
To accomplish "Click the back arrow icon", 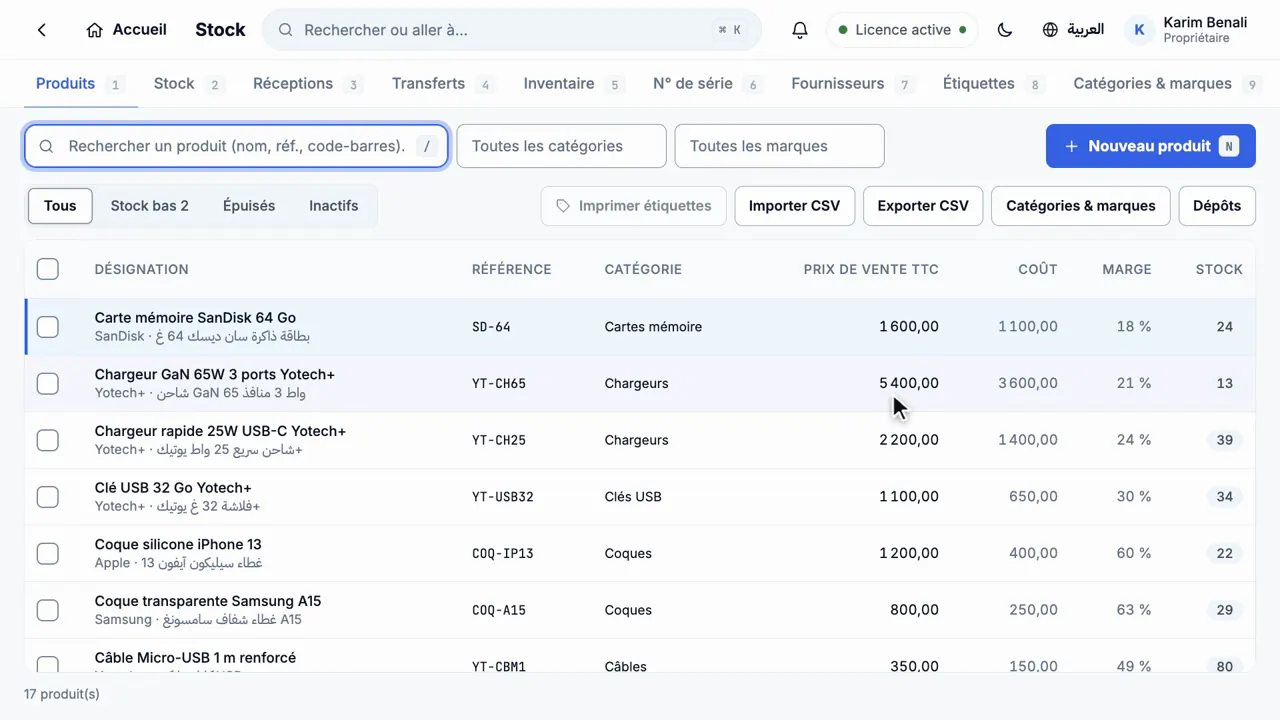I will click(42, 30).
